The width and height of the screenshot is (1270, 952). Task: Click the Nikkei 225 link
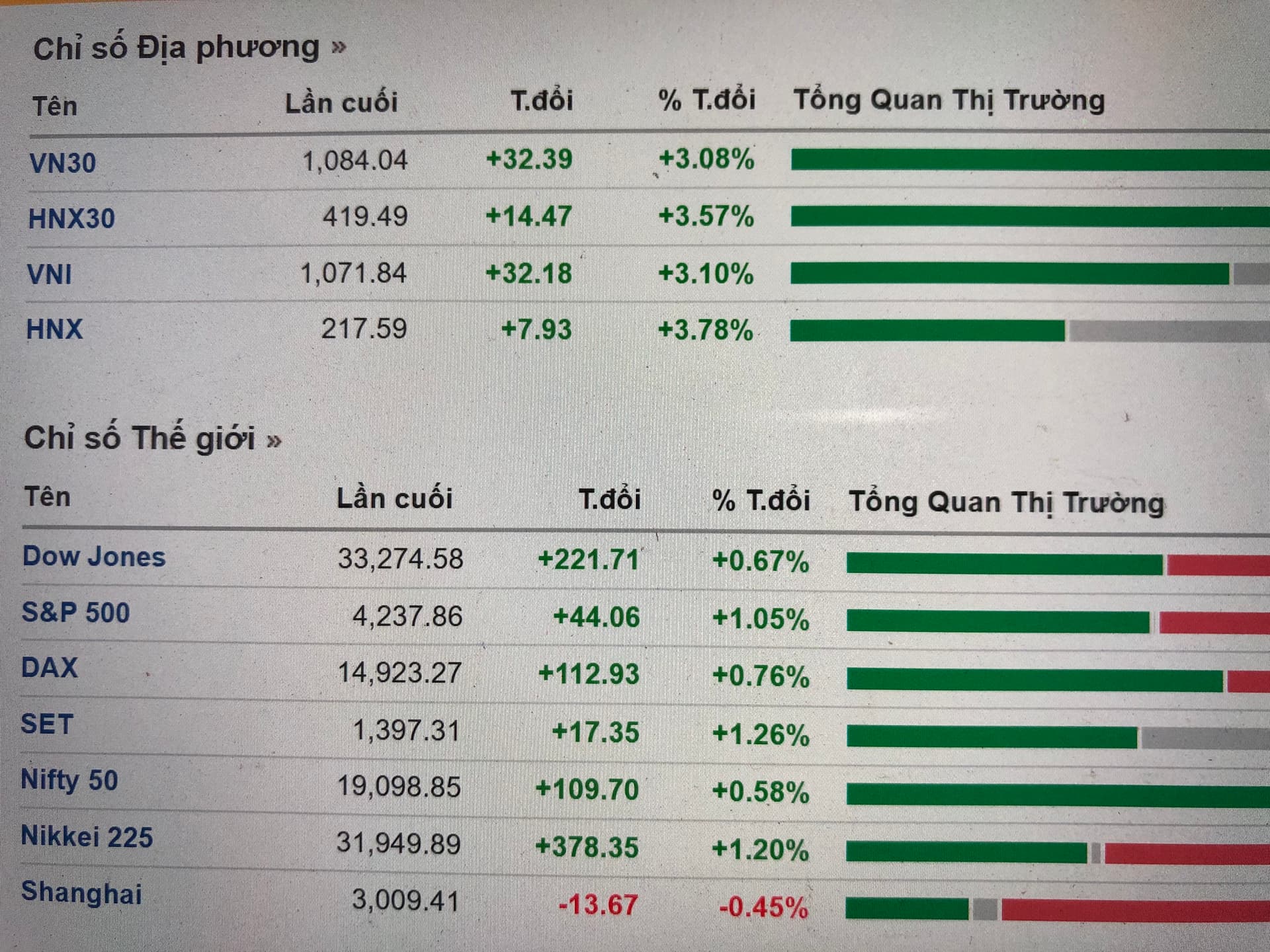(87, 837)
